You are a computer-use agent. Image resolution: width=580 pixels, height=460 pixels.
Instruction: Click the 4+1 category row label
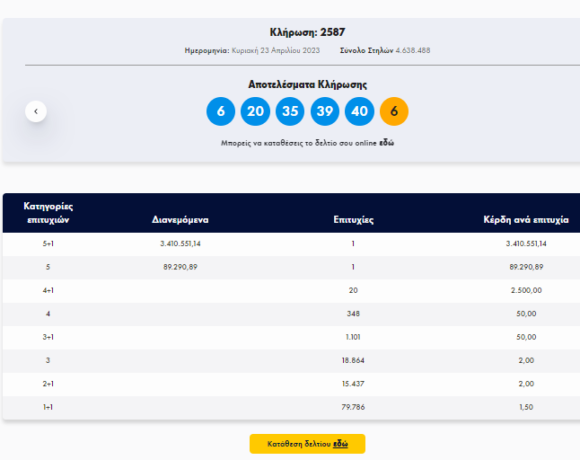48,290
